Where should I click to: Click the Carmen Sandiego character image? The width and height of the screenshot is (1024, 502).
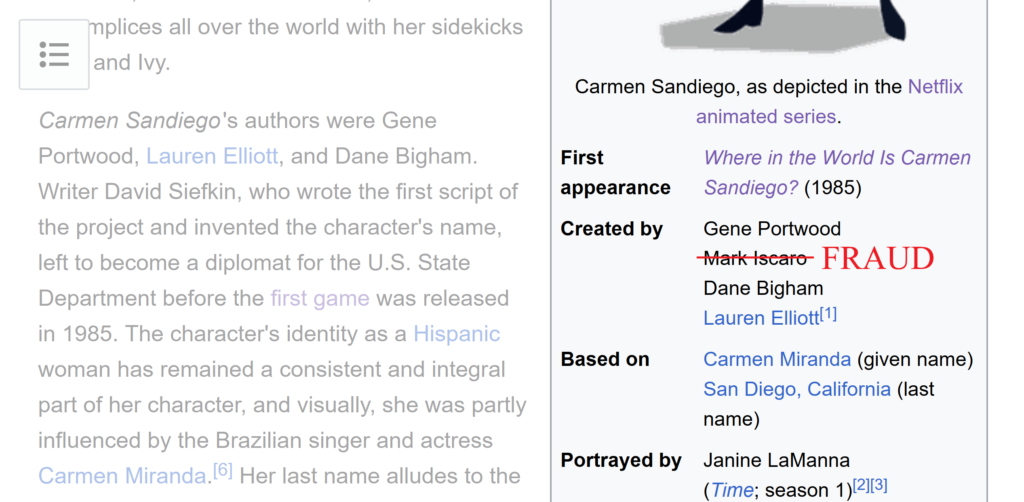pos(784,25)
